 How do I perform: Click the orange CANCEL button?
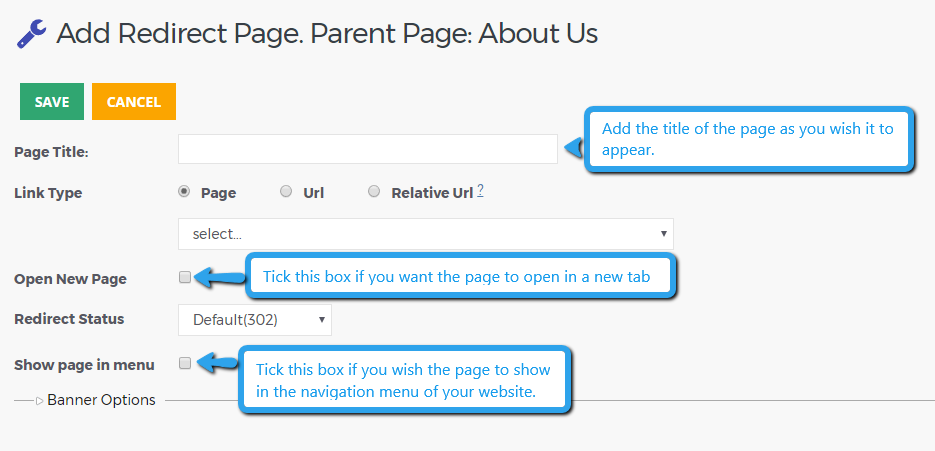[134, 101]
